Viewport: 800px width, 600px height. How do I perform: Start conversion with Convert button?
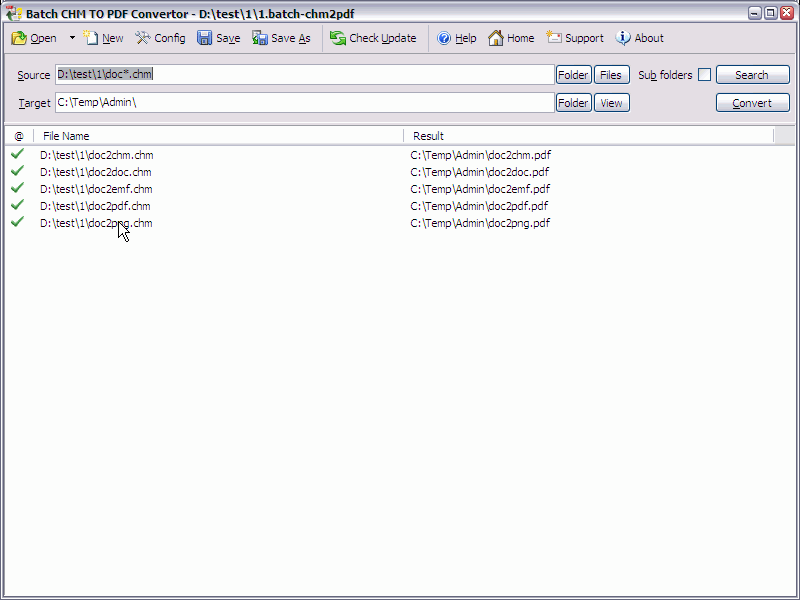(x=753, y=103)
